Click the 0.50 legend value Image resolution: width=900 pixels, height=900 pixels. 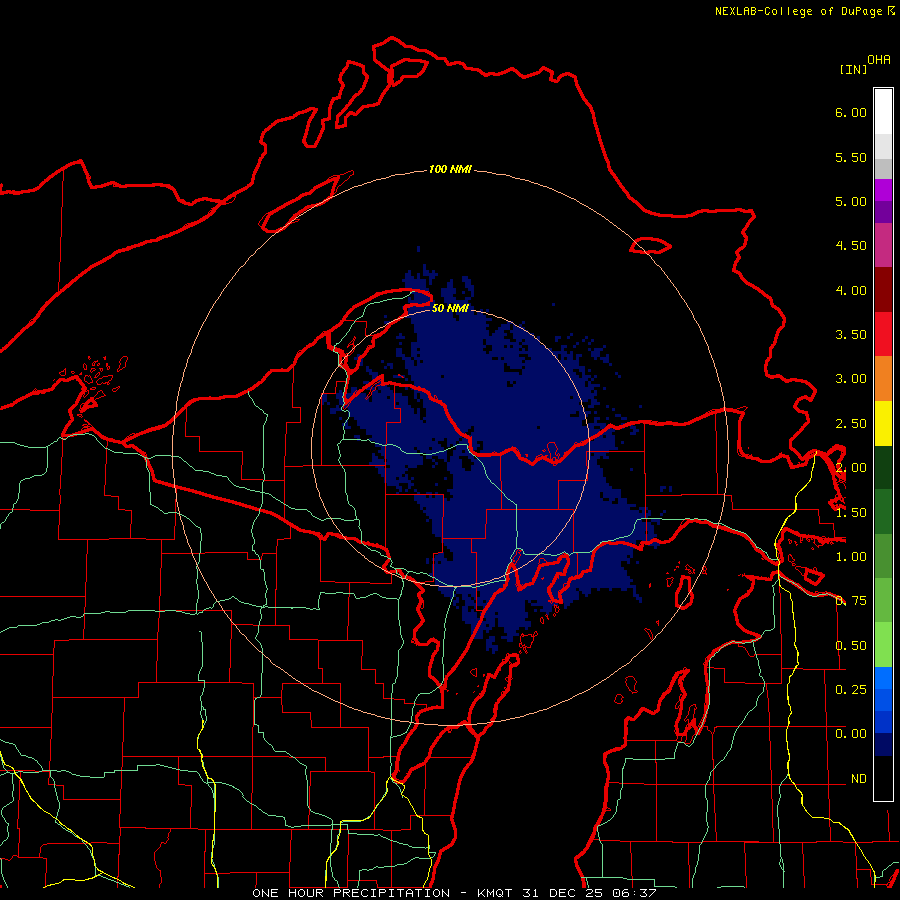851,646
